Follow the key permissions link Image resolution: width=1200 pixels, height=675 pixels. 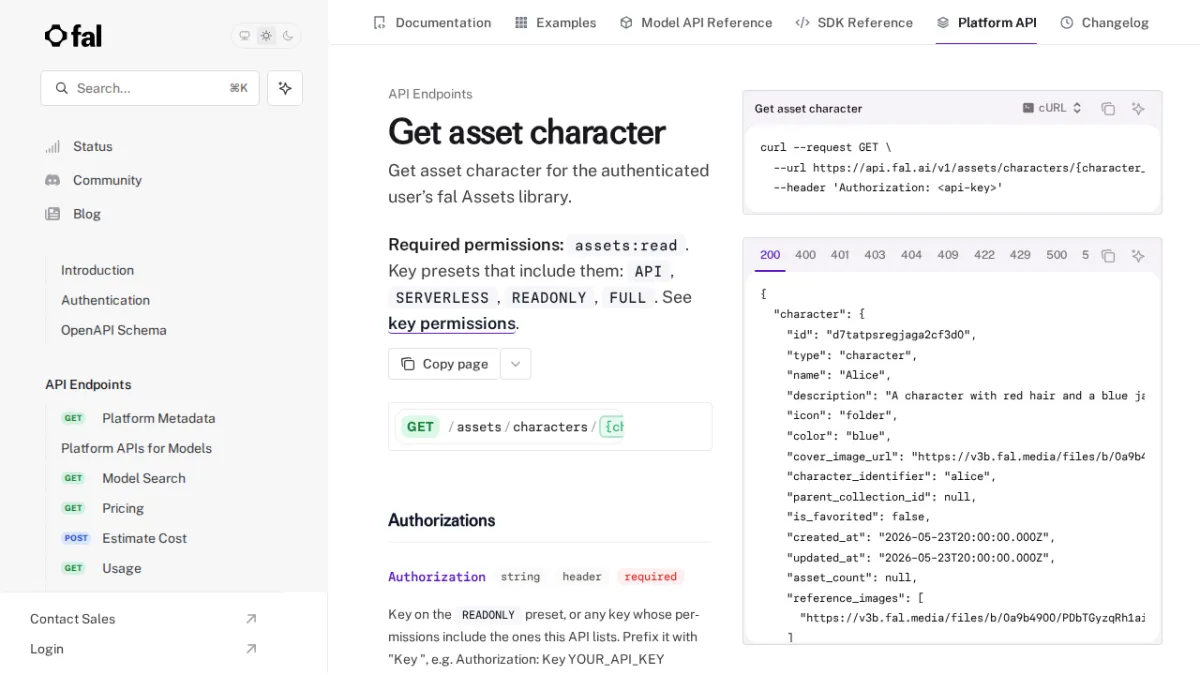tap(452, 323)
